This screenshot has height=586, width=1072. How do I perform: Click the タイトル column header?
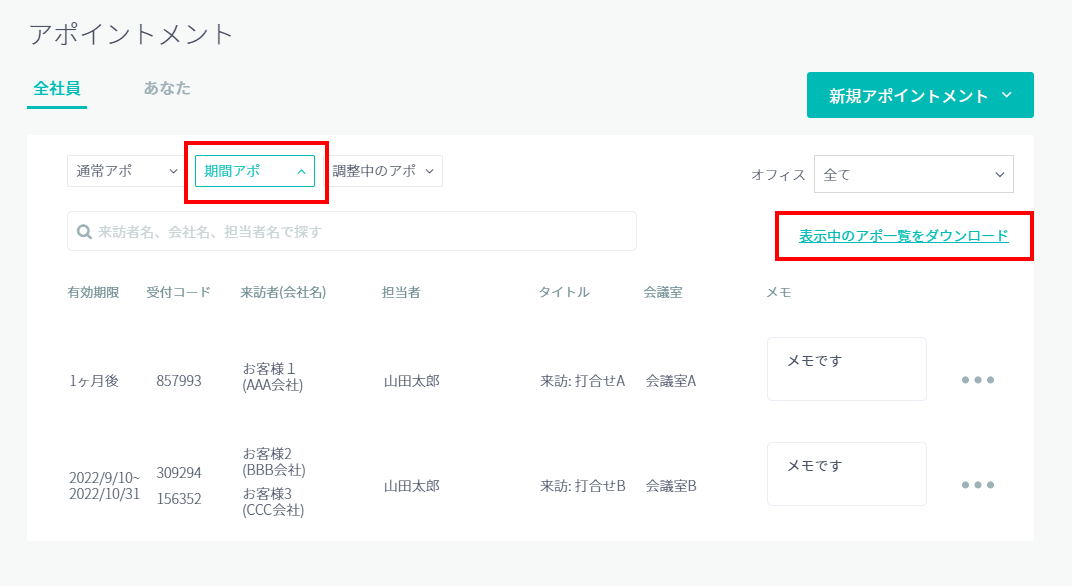(x=564, y=293)
